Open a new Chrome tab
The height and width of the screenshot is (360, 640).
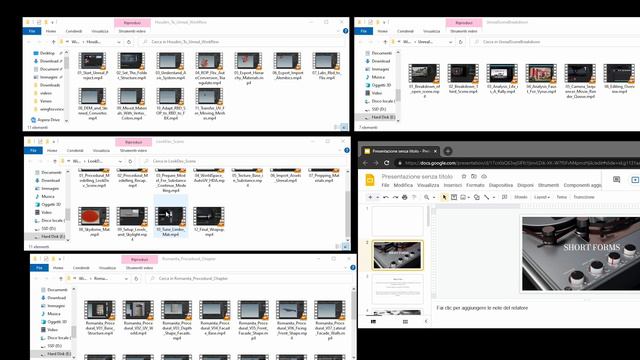[448, 151]
